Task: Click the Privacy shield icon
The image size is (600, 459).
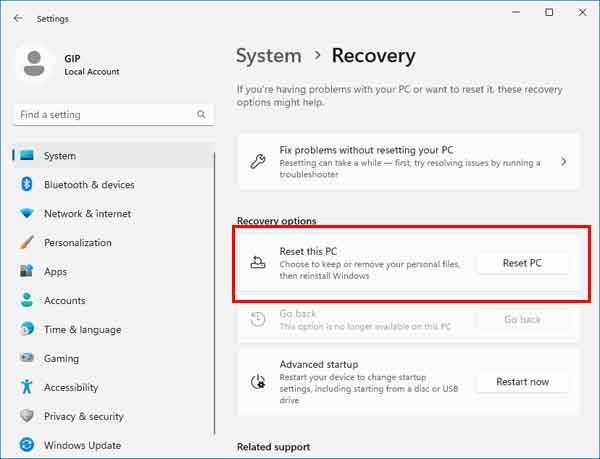Action: [x=27, y=416]
